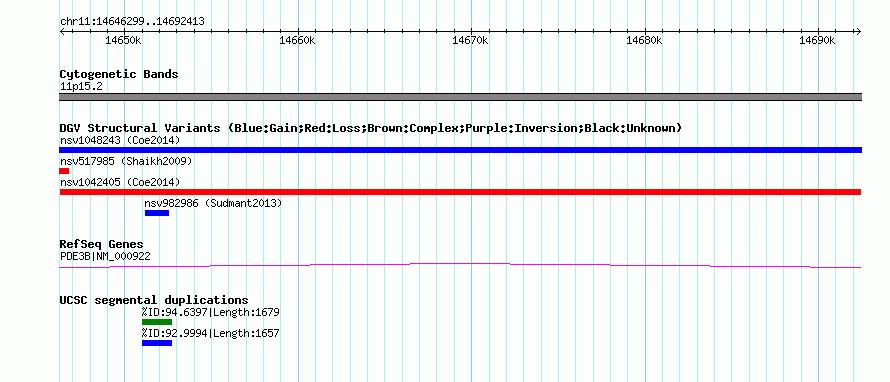Select the nsv1048243 (Coe2014) label

click(120, 140)
